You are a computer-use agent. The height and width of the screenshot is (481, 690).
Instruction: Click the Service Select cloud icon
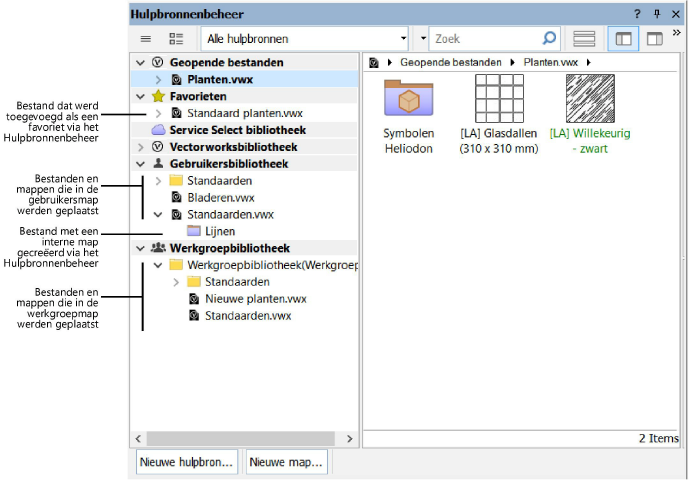158,130
